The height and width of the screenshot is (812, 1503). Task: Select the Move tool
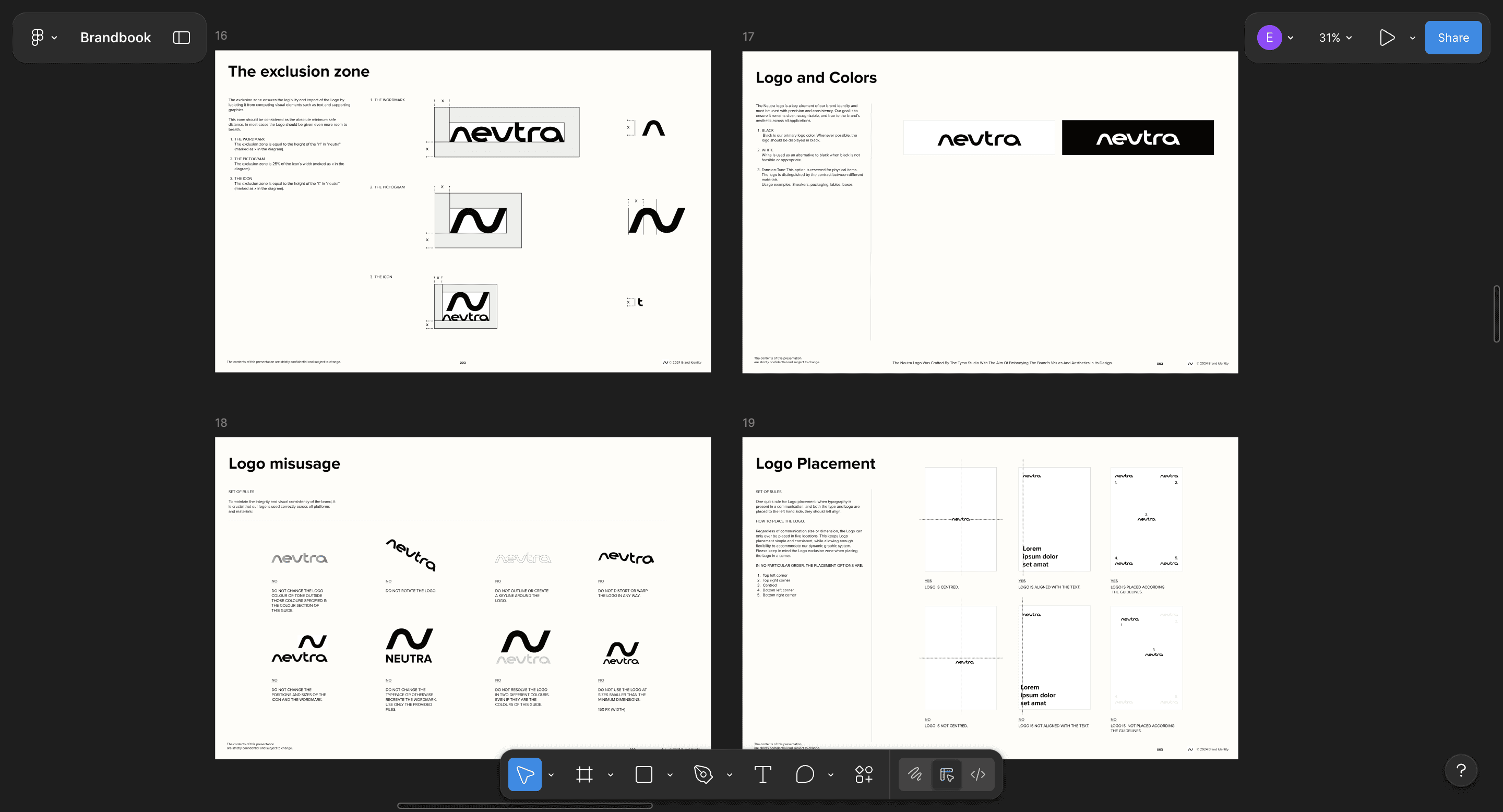[524, 774]
